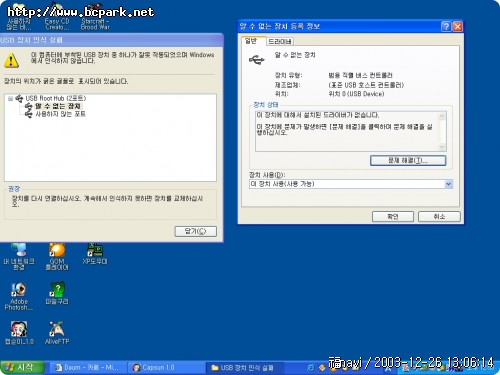The height and width of the screenshot is (375, 500).
Task: Click the 닫기(C) button in USB dialog
Action: tap(196, 231)
